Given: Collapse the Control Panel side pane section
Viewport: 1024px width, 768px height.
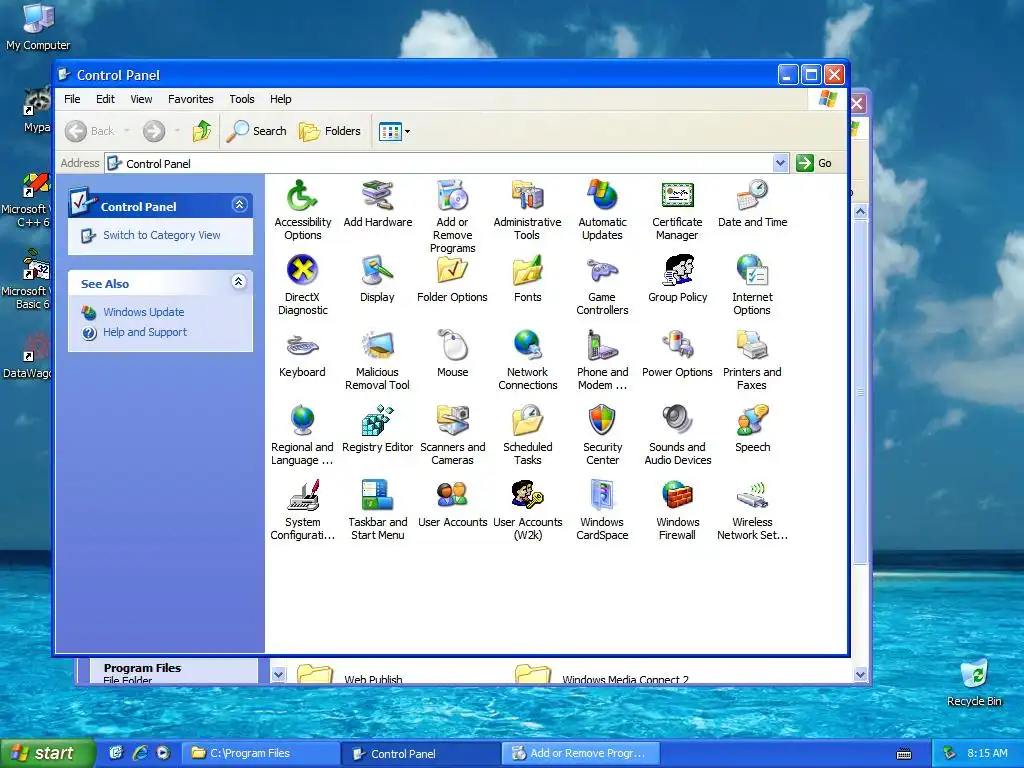Looking at the screenshot, I should coord(239,205).
